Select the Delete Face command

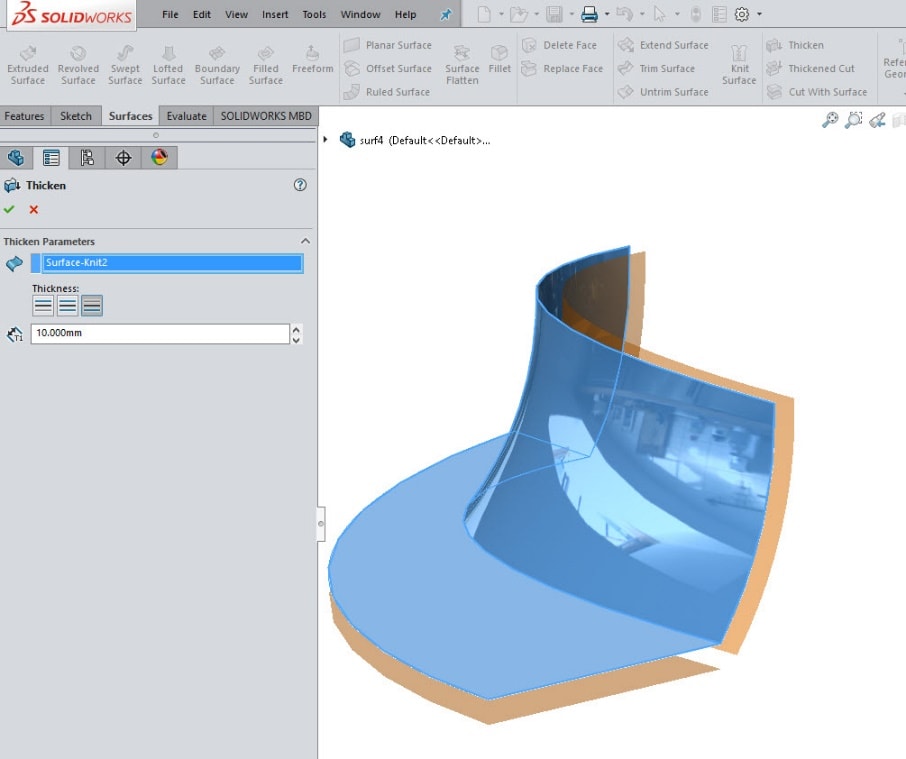coord(559,45)
